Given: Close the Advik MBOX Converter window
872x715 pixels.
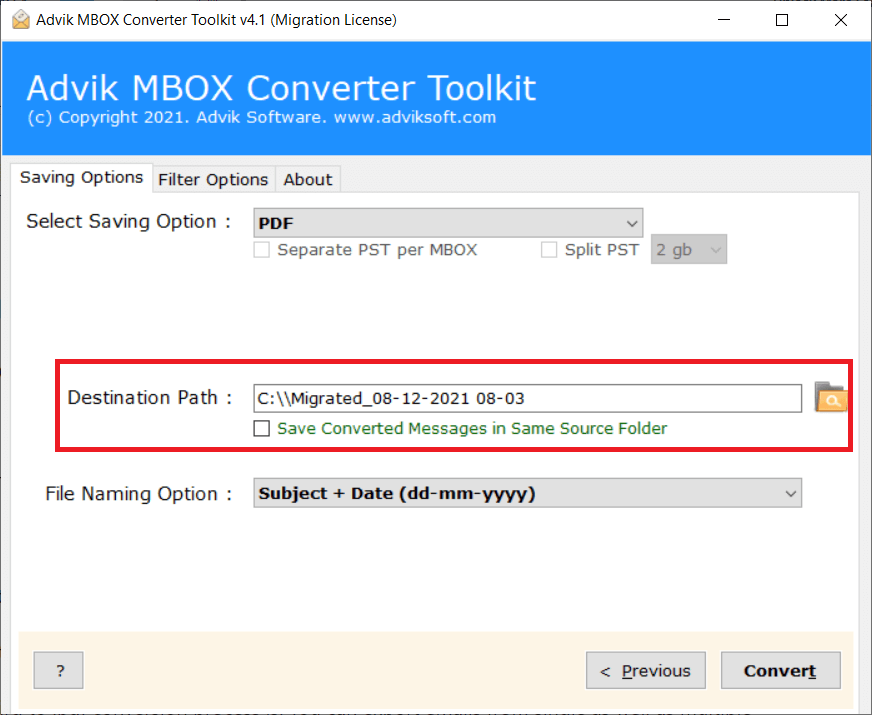Looking at the screenshot, I should [840, 20].
